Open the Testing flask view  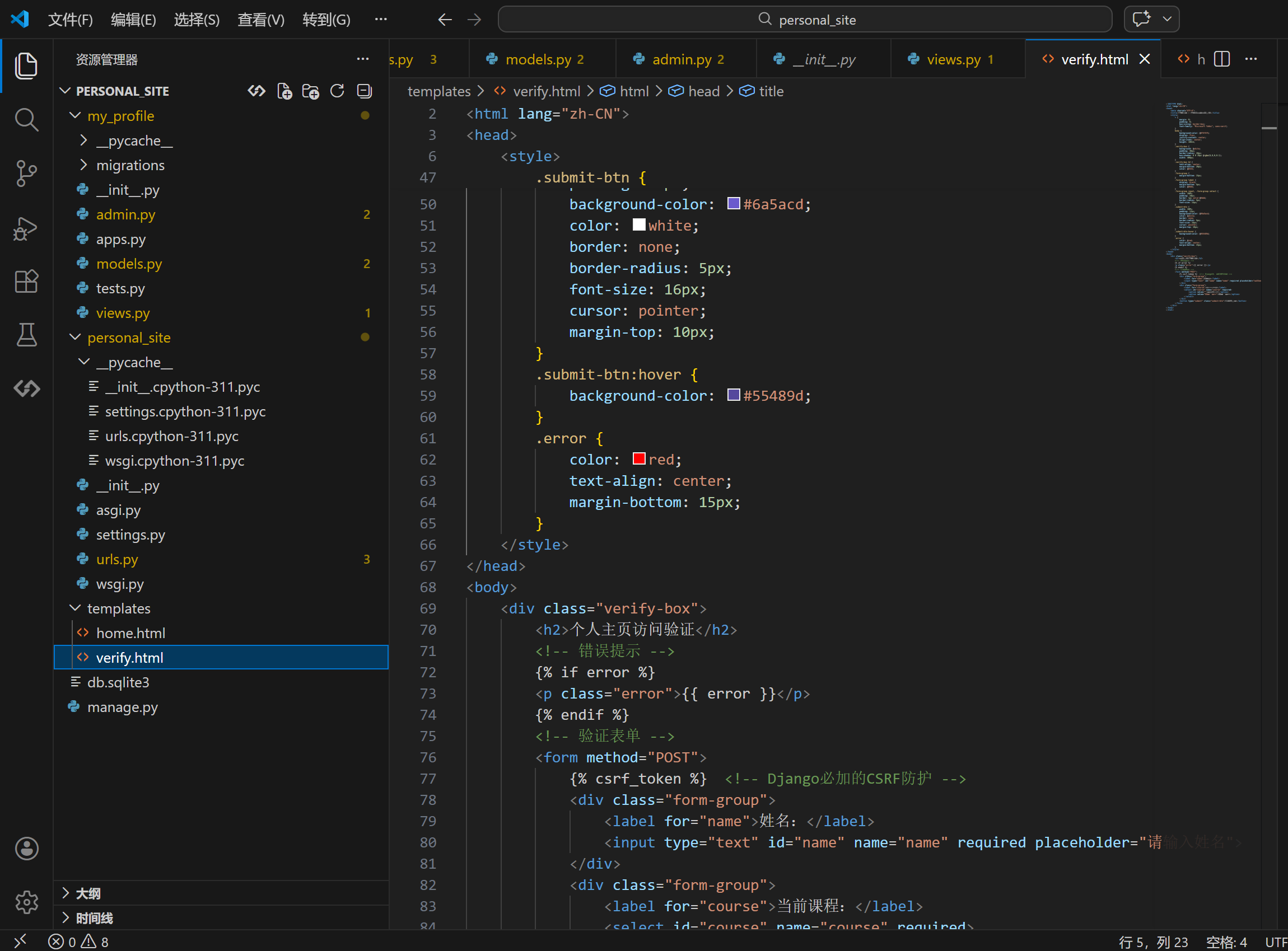[26, 335]
